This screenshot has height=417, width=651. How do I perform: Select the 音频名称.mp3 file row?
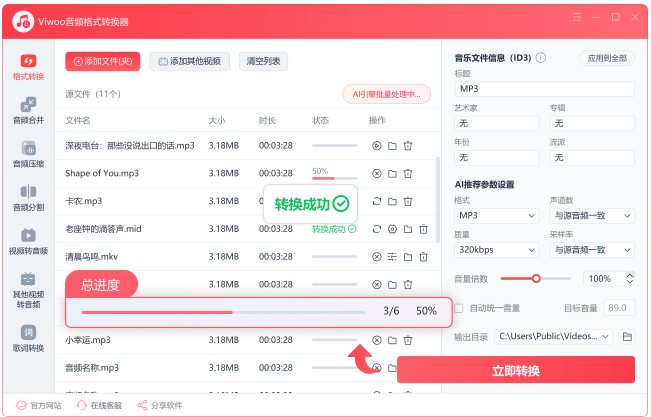pos(248,368)
